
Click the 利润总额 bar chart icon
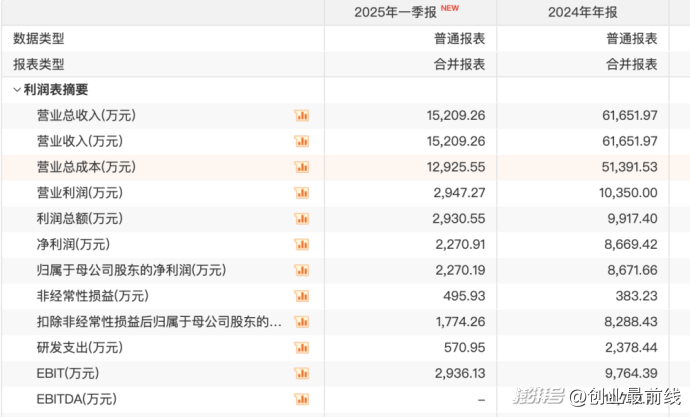point(301,219)
